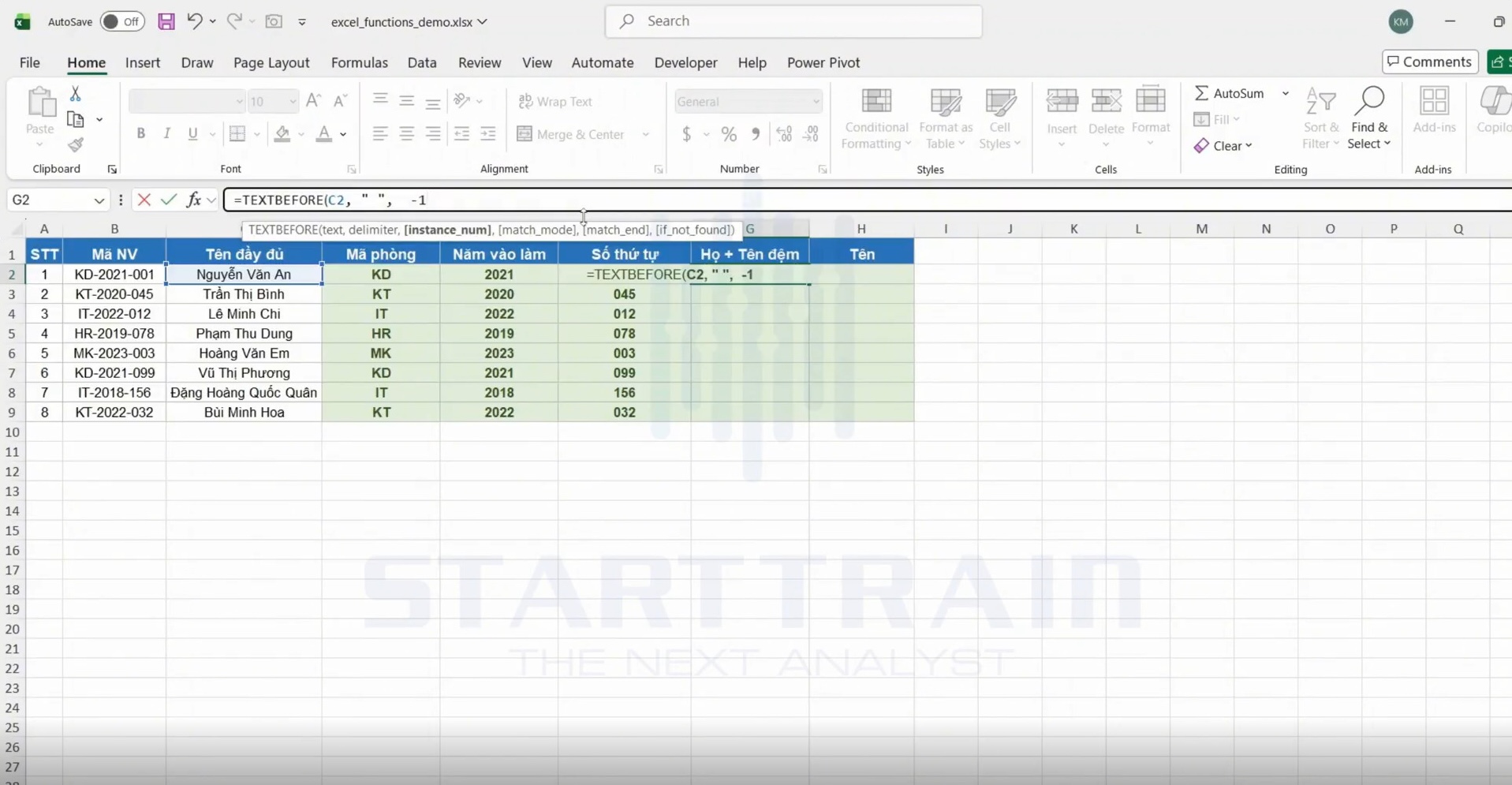This screenshot has height=785, width=1512.
Task: Click the Camera screenshot icon in quick access
Action: [x=274, y=21]
